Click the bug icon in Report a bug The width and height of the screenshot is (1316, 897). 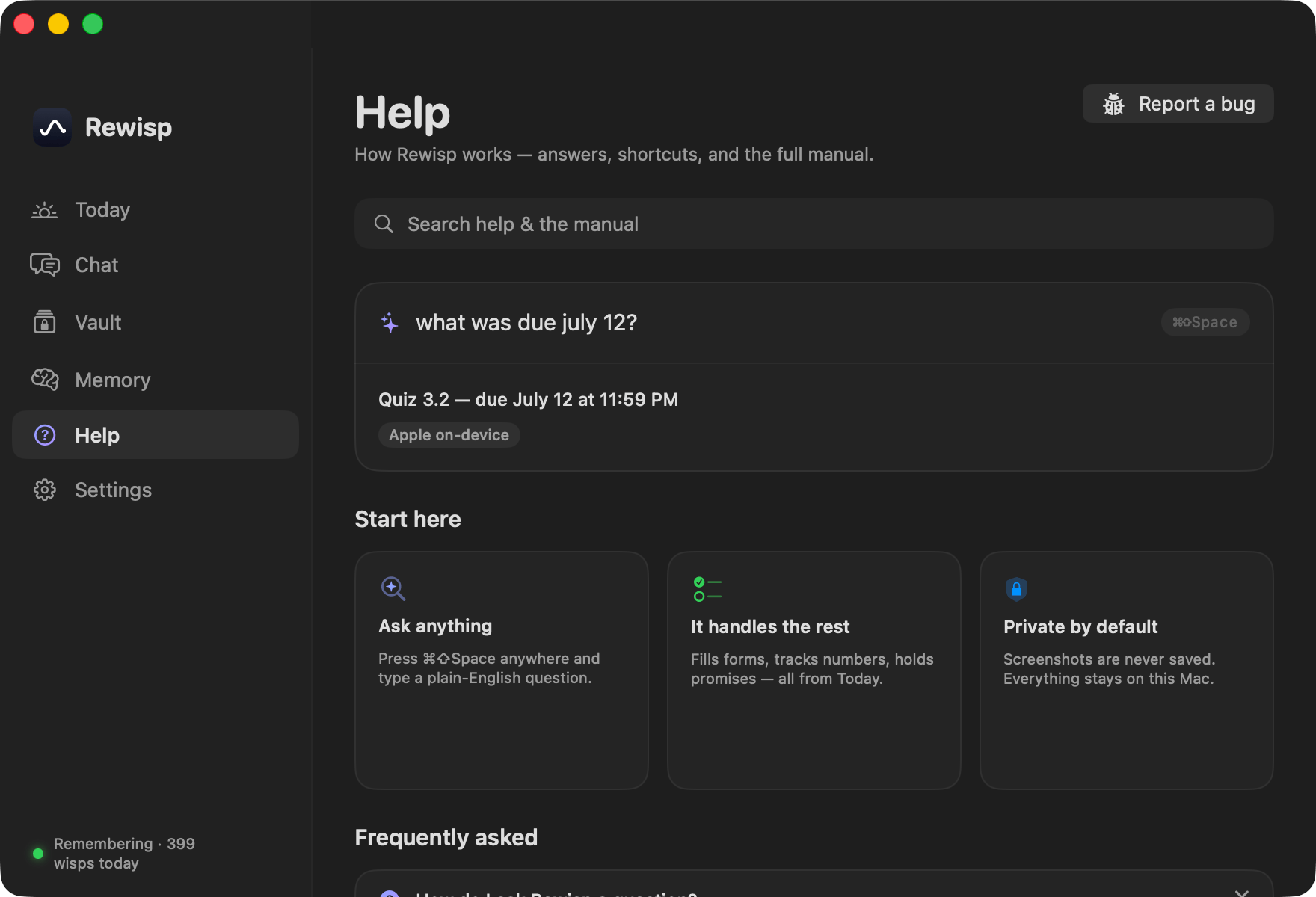(x=1113, y=104)
